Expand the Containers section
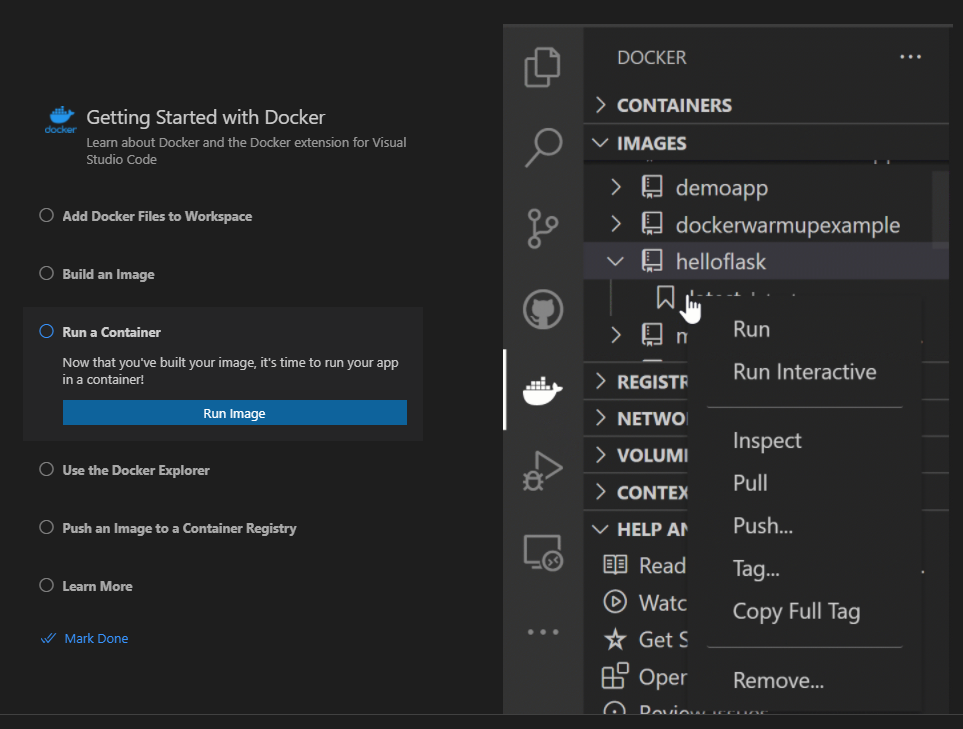This screenshot has width=963, height=729. (x=600, y=105)
